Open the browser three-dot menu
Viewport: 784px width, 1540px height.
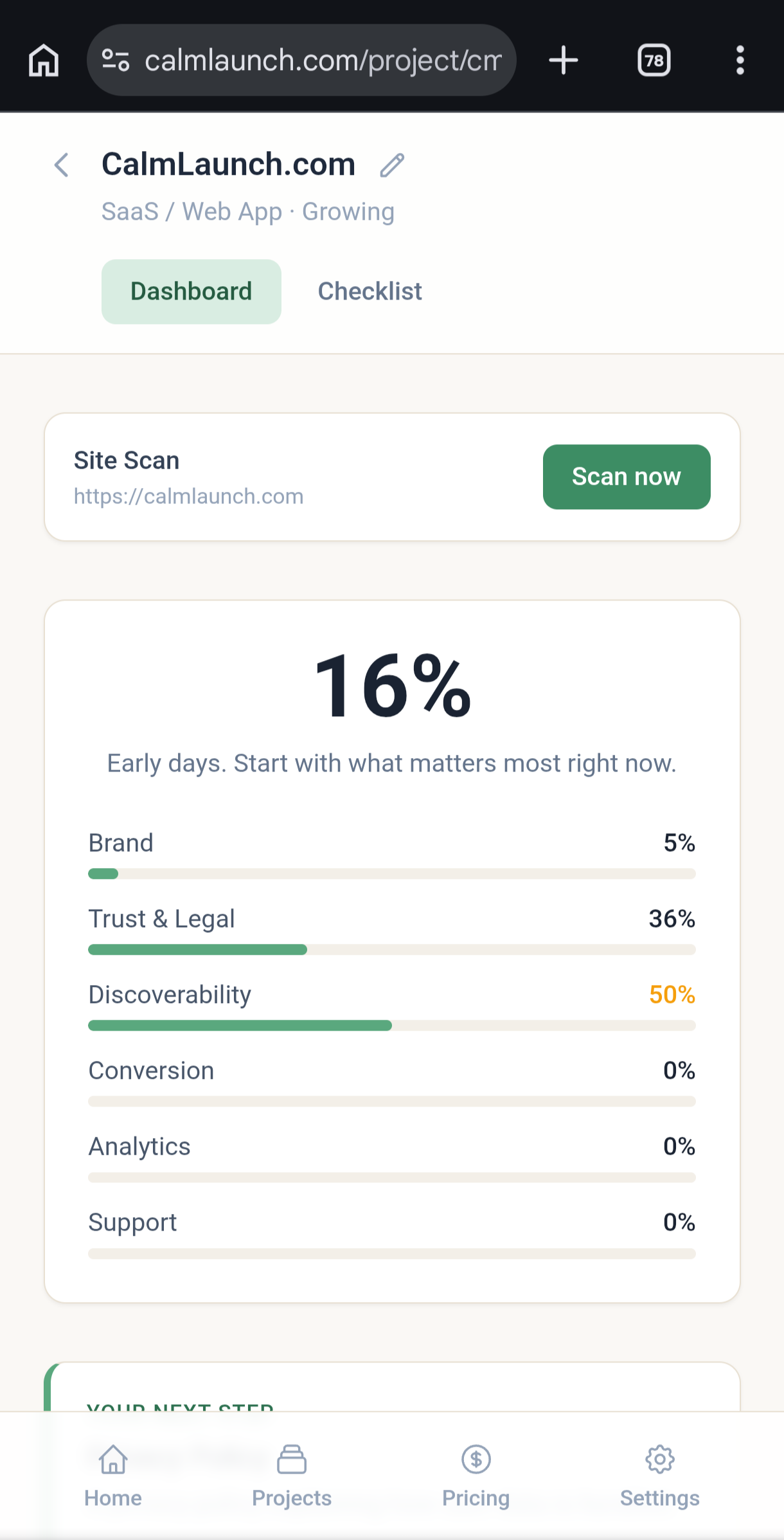pos(740,60)
